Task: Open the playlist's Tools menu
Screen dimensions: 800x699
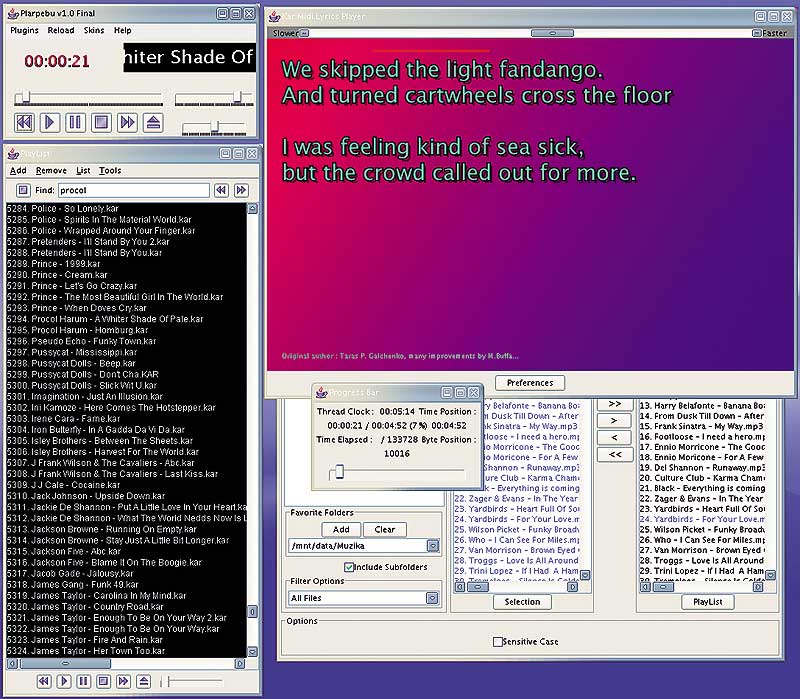Action: (110, 170)
